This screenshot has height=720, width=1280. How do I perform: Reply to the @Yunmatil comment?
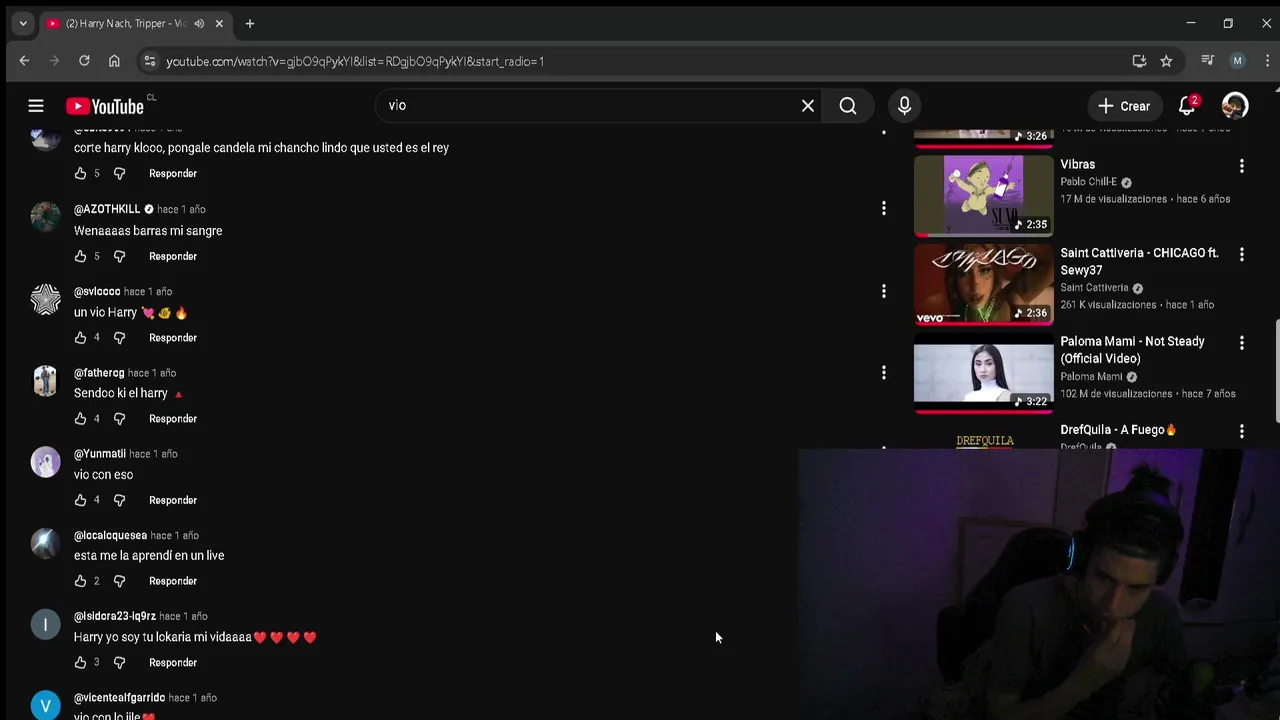173,500
